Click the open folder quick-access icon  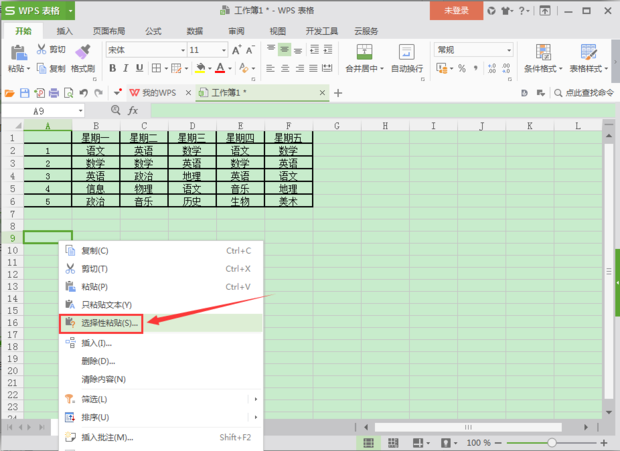[9, 93]
